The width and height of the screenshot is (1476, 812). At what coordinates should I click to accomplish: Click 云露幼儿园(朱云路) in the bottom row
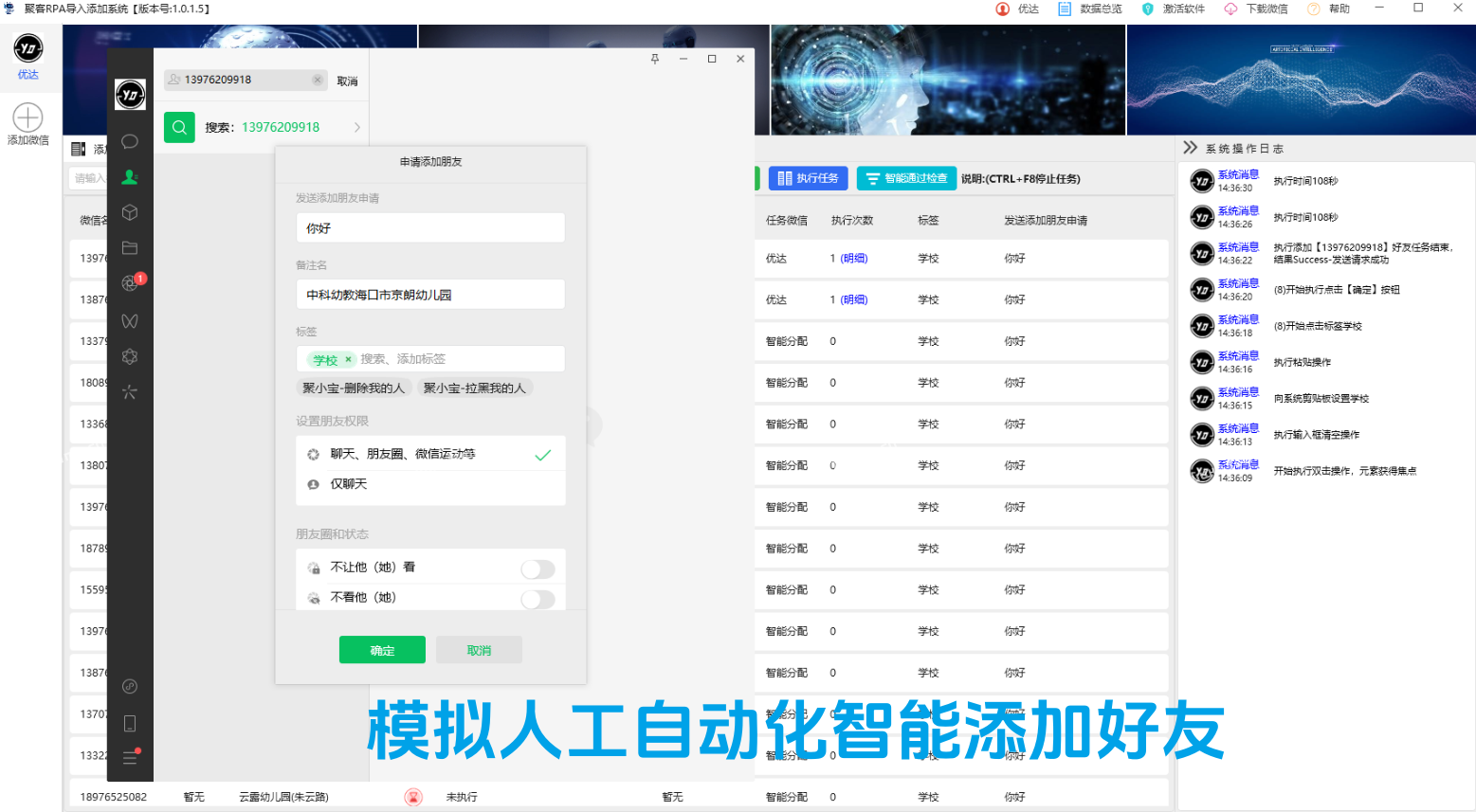coord(283,797)
